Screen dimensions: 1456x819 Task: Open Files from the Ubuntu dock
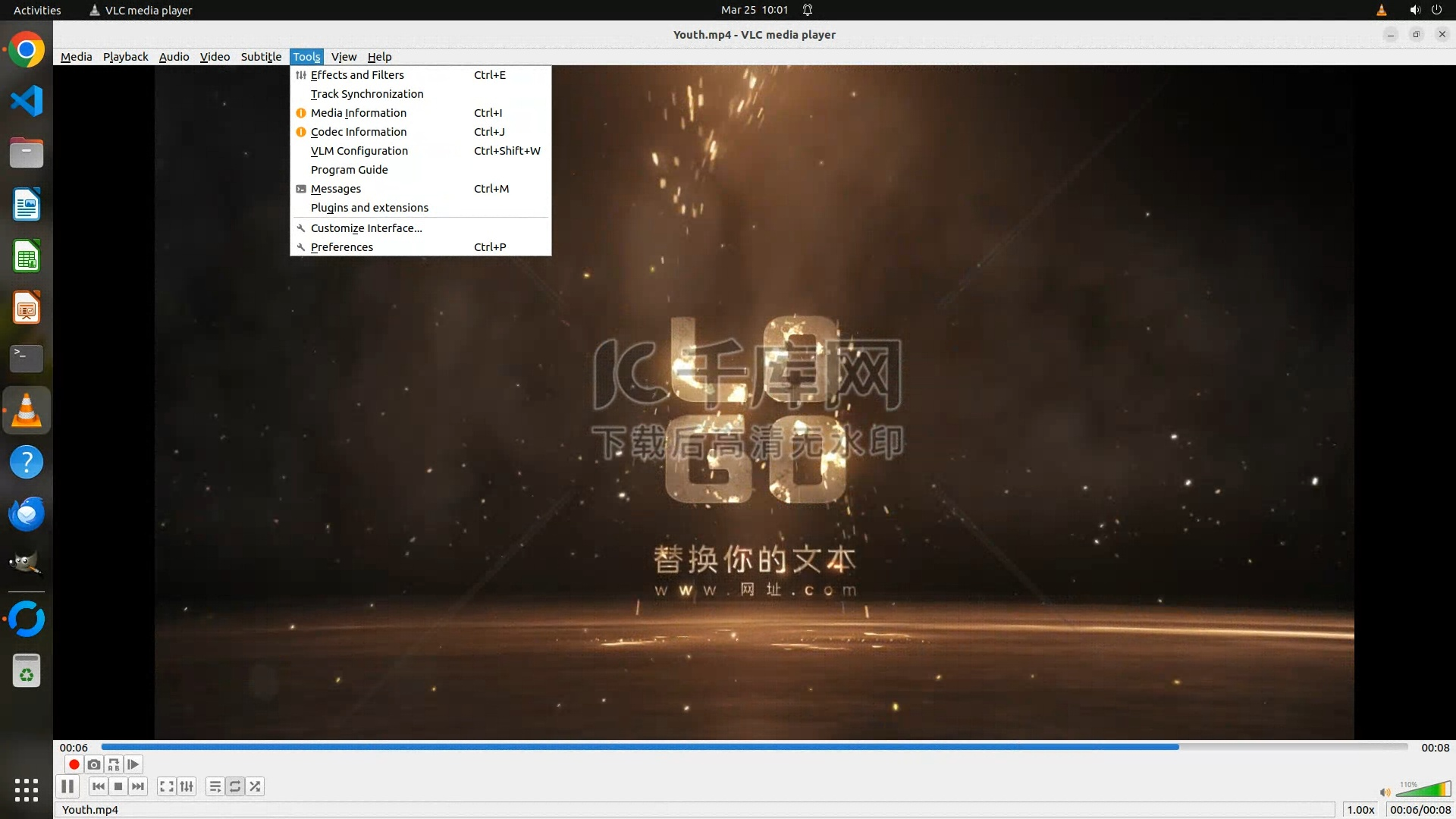tap(27, 153)
